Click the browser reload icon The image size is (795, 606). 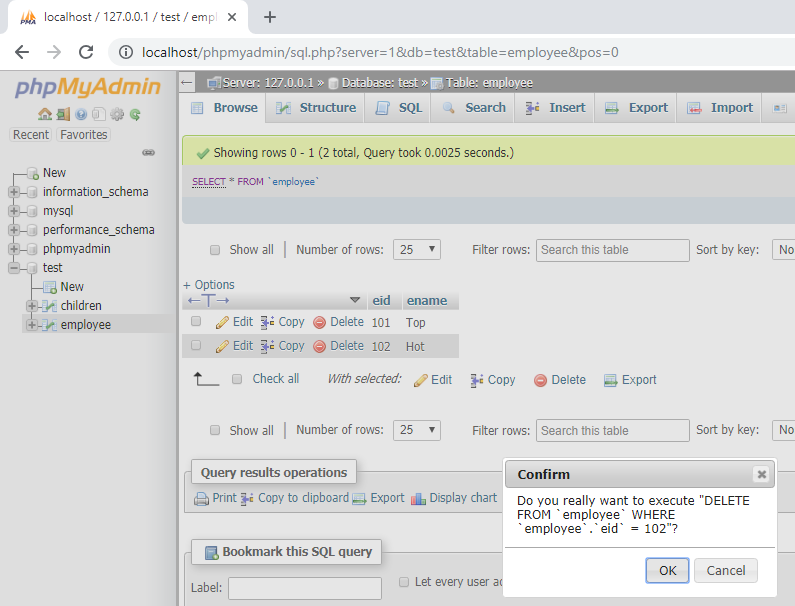[x=86, y=52]
